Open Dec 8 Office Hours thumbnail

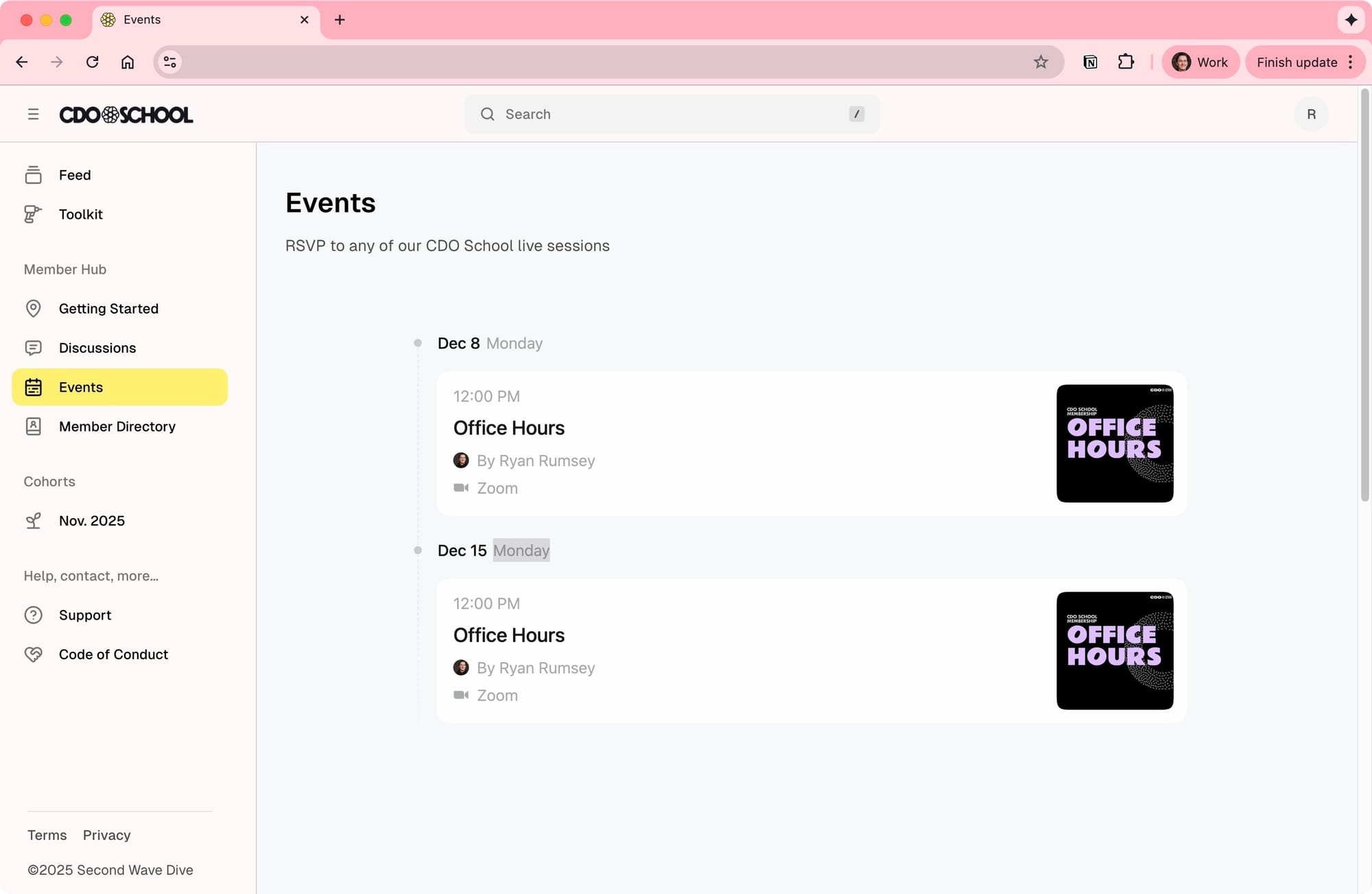[x=1114, y=443]
